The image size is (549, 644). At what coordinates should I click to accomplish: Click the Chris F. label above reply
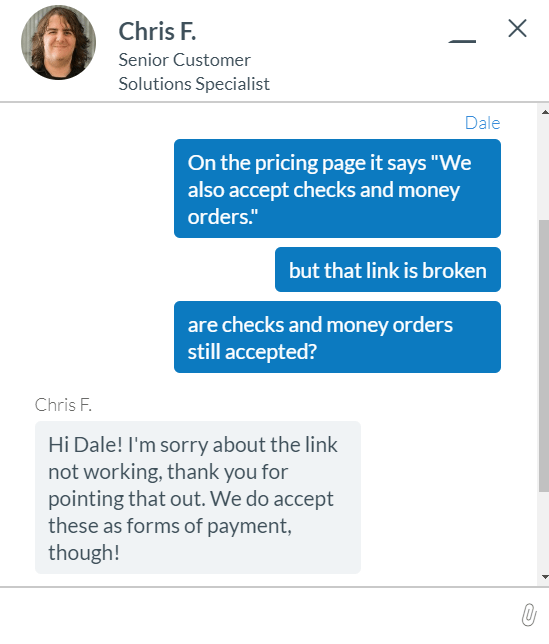(x=63, y=405)
